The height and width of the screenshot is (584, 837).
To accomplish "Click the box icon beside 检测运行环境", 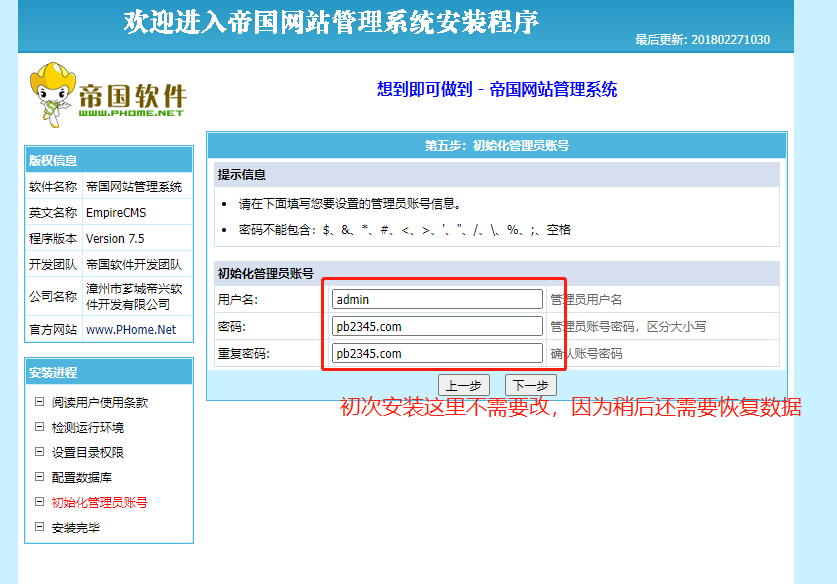I will (40, 427).
